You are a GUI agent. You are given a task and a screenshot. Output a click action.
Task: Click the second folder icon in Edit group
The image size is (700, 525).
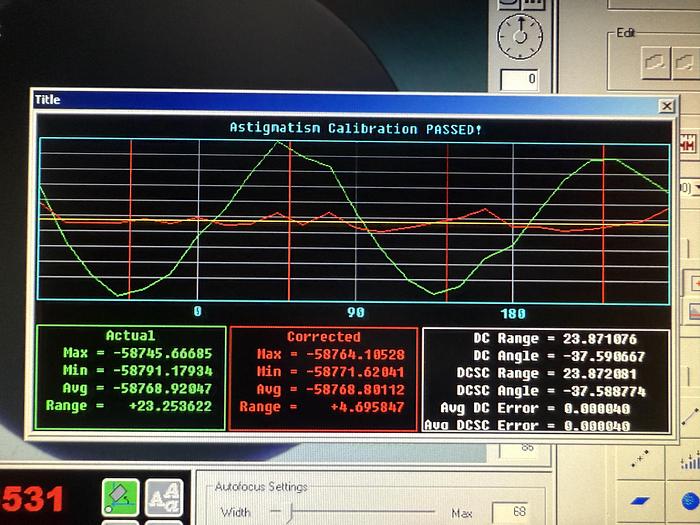[686, 62]
